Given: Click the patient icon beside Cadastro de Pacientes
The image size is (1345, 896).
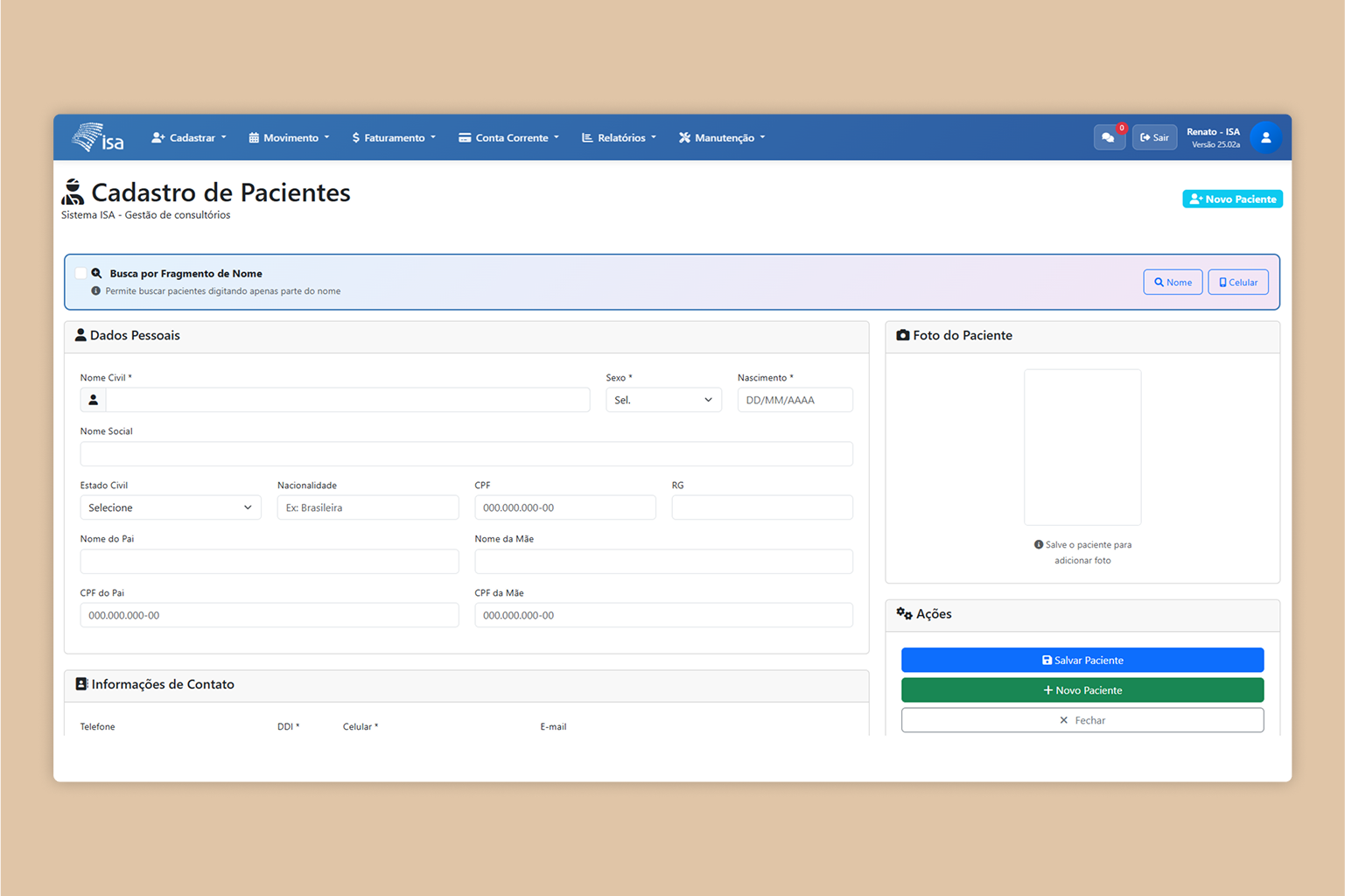Looking at the screenshot, I should [x=74, y=192].
